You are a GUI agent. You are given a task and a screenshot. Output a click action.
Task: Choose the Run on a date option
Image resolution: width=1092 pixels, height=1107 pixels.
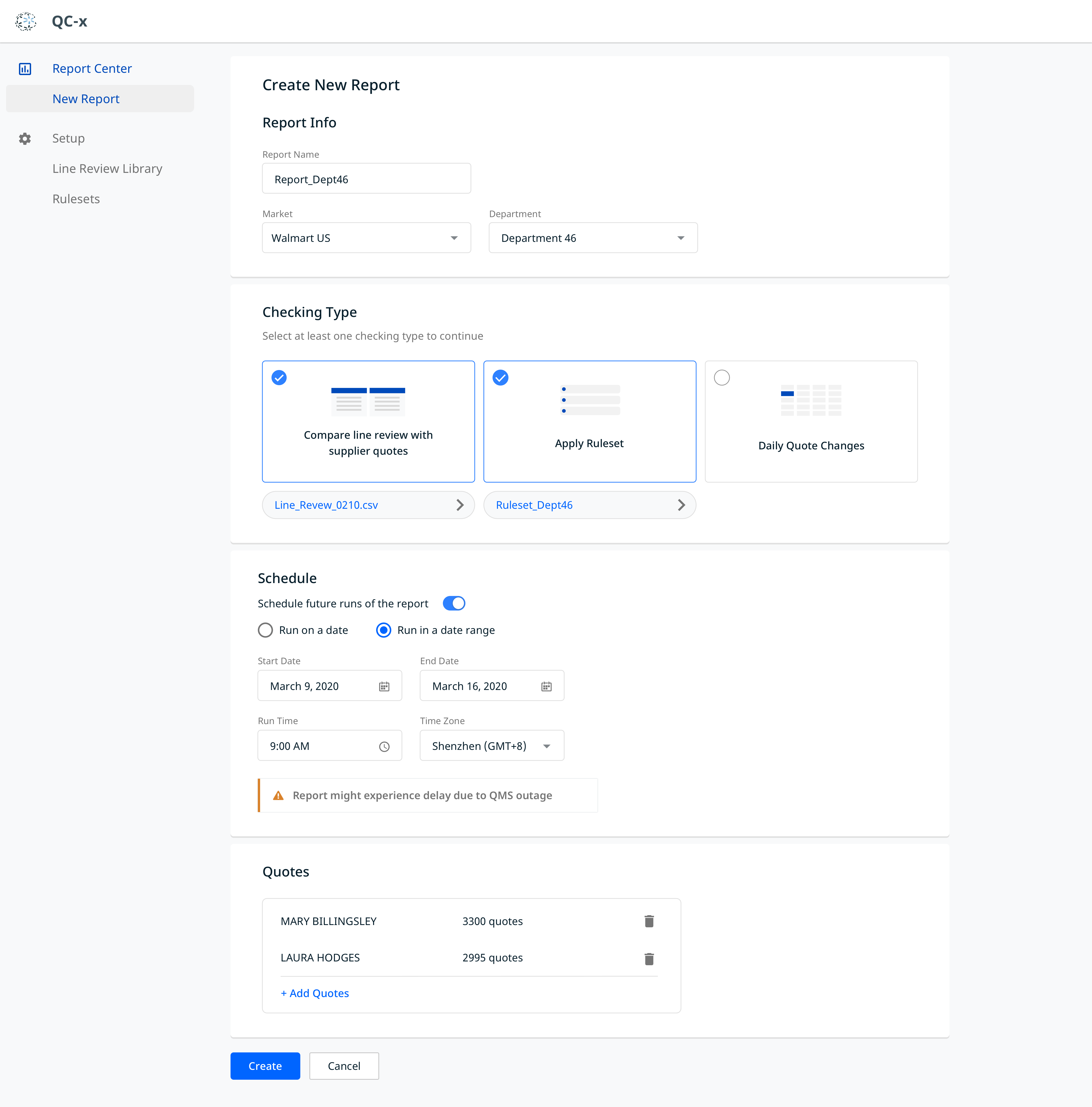[x=265, y=630]
